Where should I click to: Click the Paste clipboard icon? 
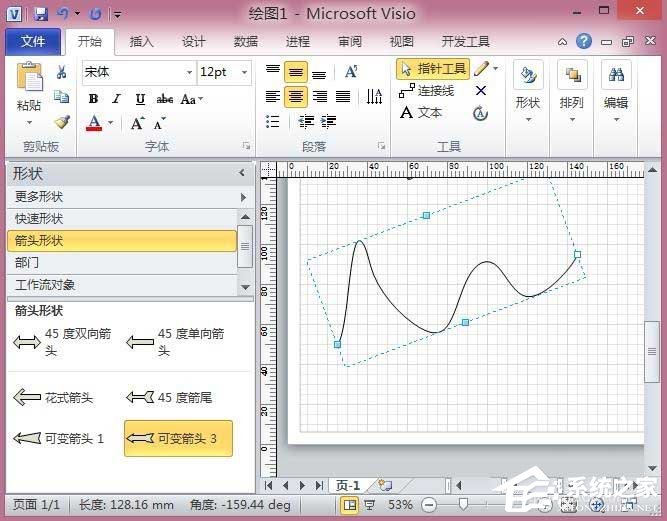pos(29,77)
